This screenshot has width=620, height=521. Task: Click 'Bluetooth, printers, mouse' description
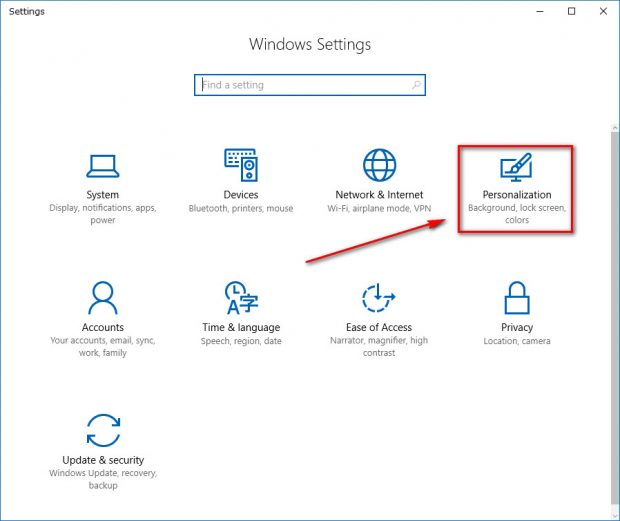click(241, 208)
